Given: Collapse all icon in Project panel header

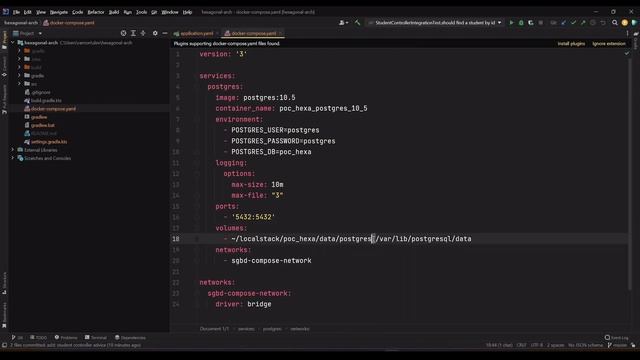Looking at the screenshot, I should [143, 33].
